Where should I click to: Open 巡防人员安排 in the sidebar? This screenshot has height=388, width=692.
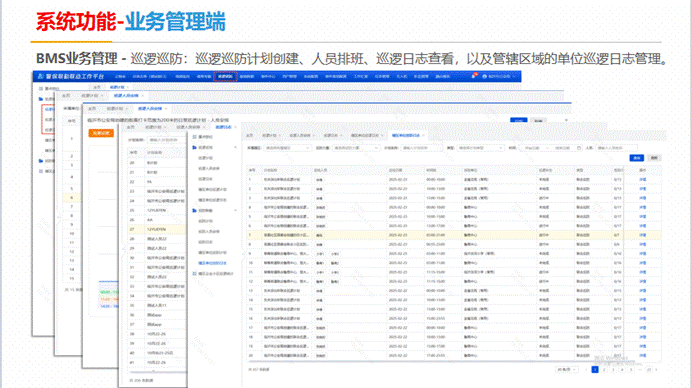pyautogui.click(x=209, y=232)
